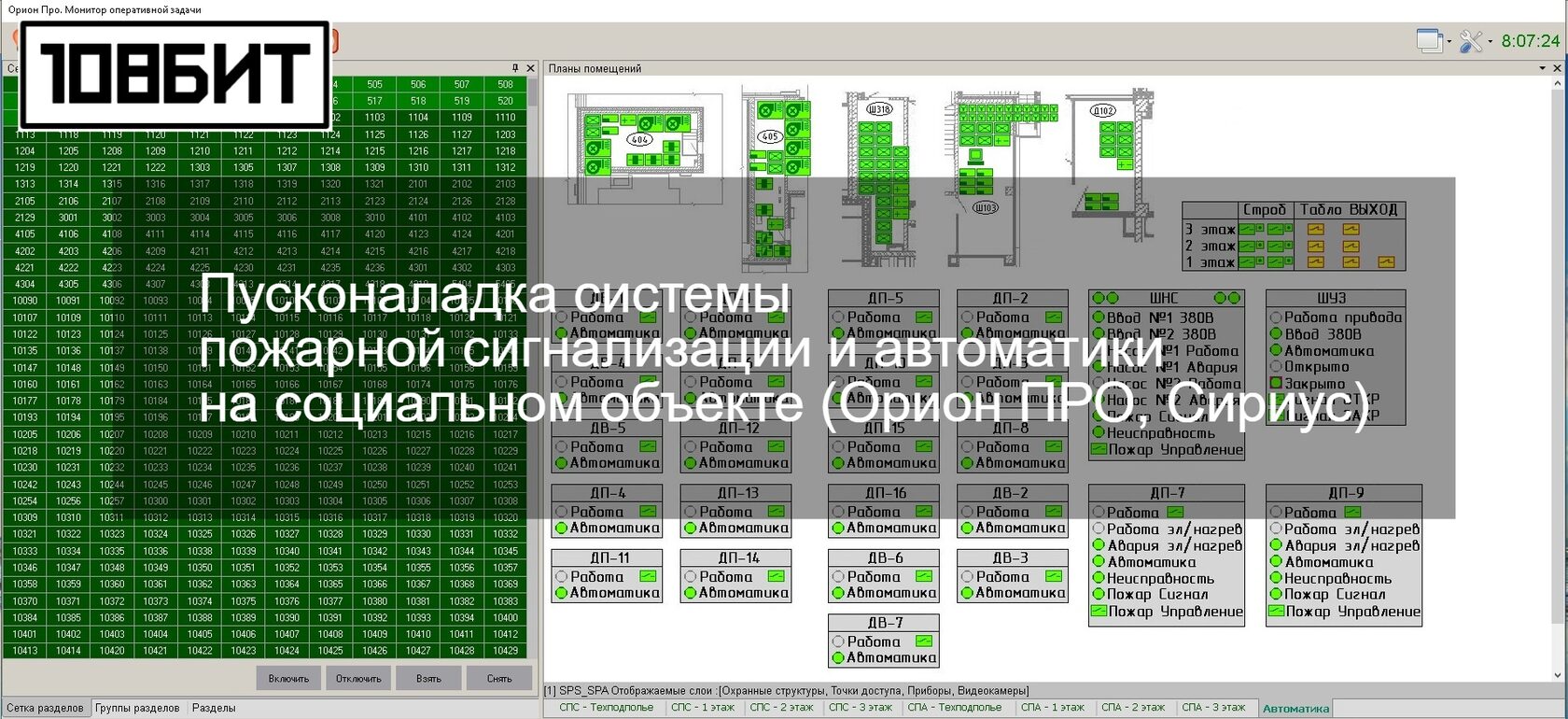
Task: Click the relay icon next to ДВ-3 Работа
Action: [x=1054, y=577]
